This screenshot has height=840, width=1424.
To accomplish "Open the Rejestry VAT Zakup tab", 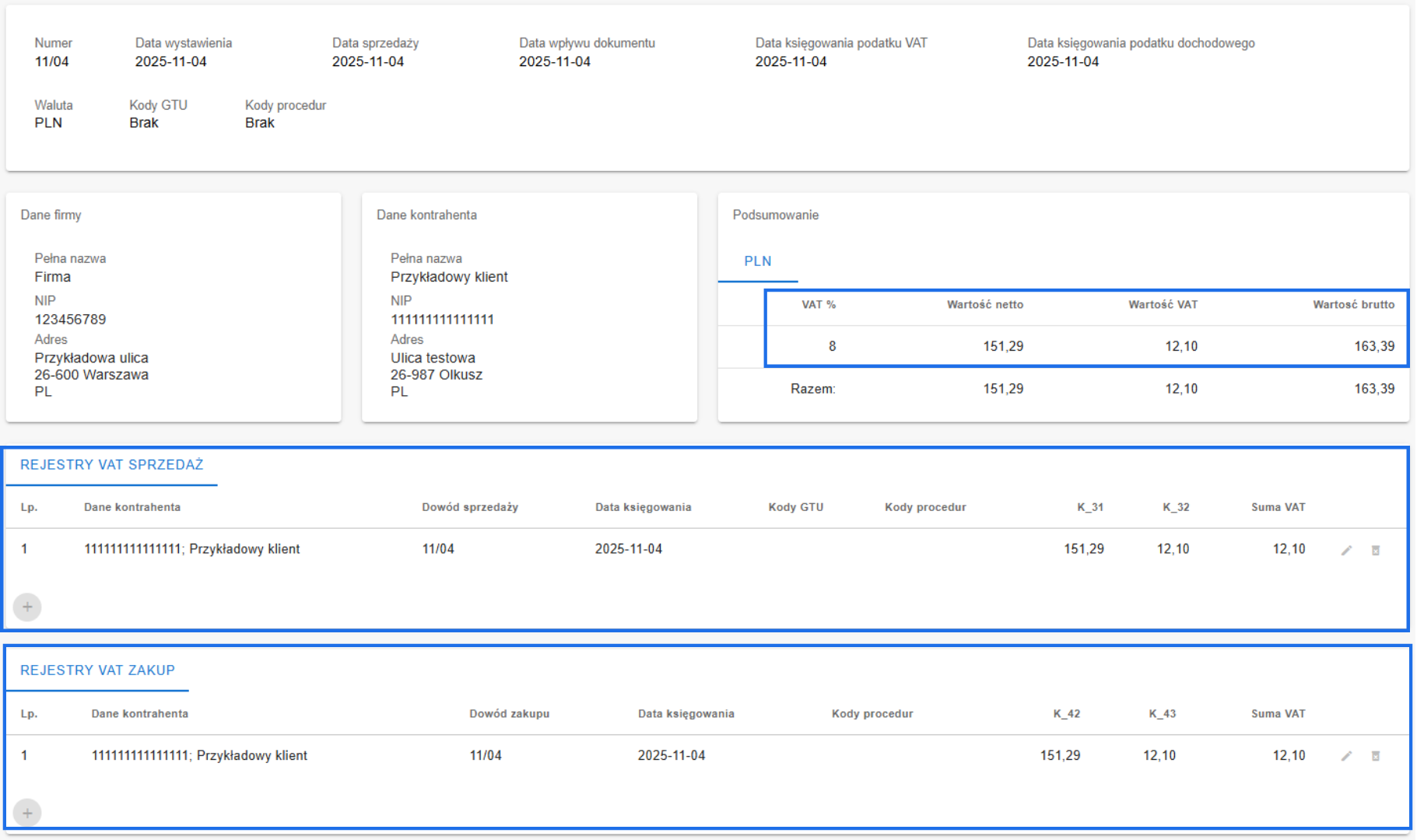I will click(97, 670).
